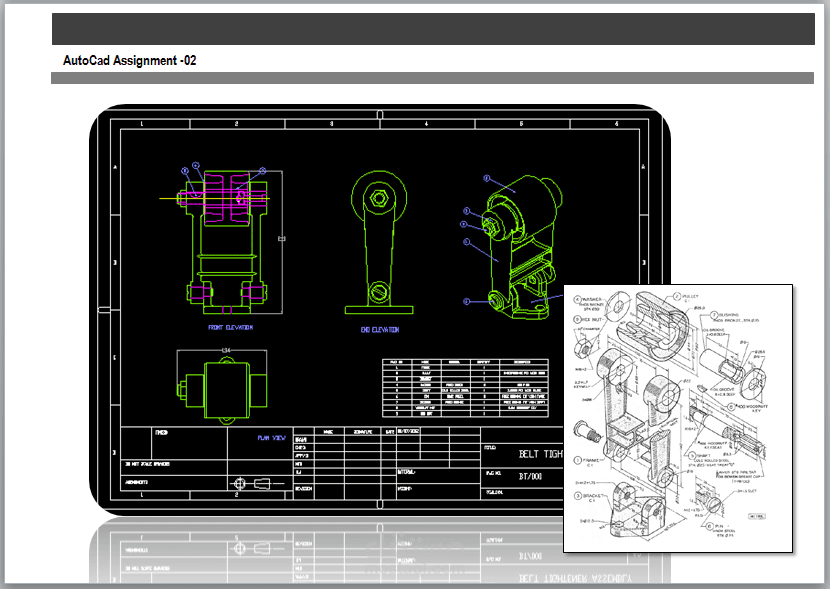The image size is (830, 589).
Task: Click the drawing title BELT TIGHTENER
Action: (538, 451)
